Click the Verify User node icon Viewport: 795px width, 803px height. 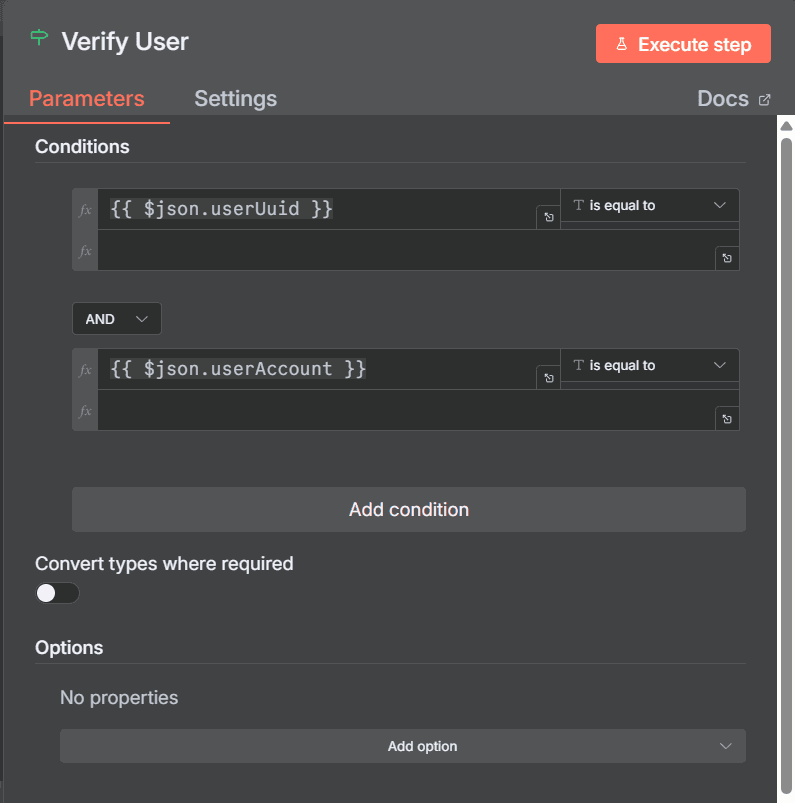39,39
